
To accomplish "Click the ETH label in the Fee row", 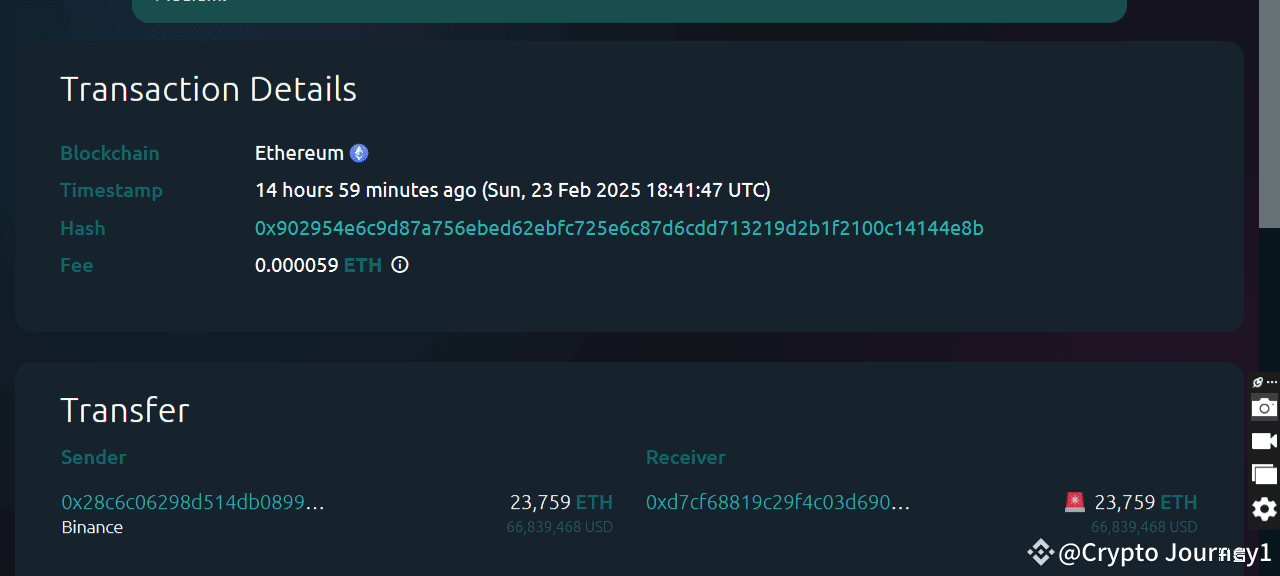I will pyautogui.click(x=363, y=265).
